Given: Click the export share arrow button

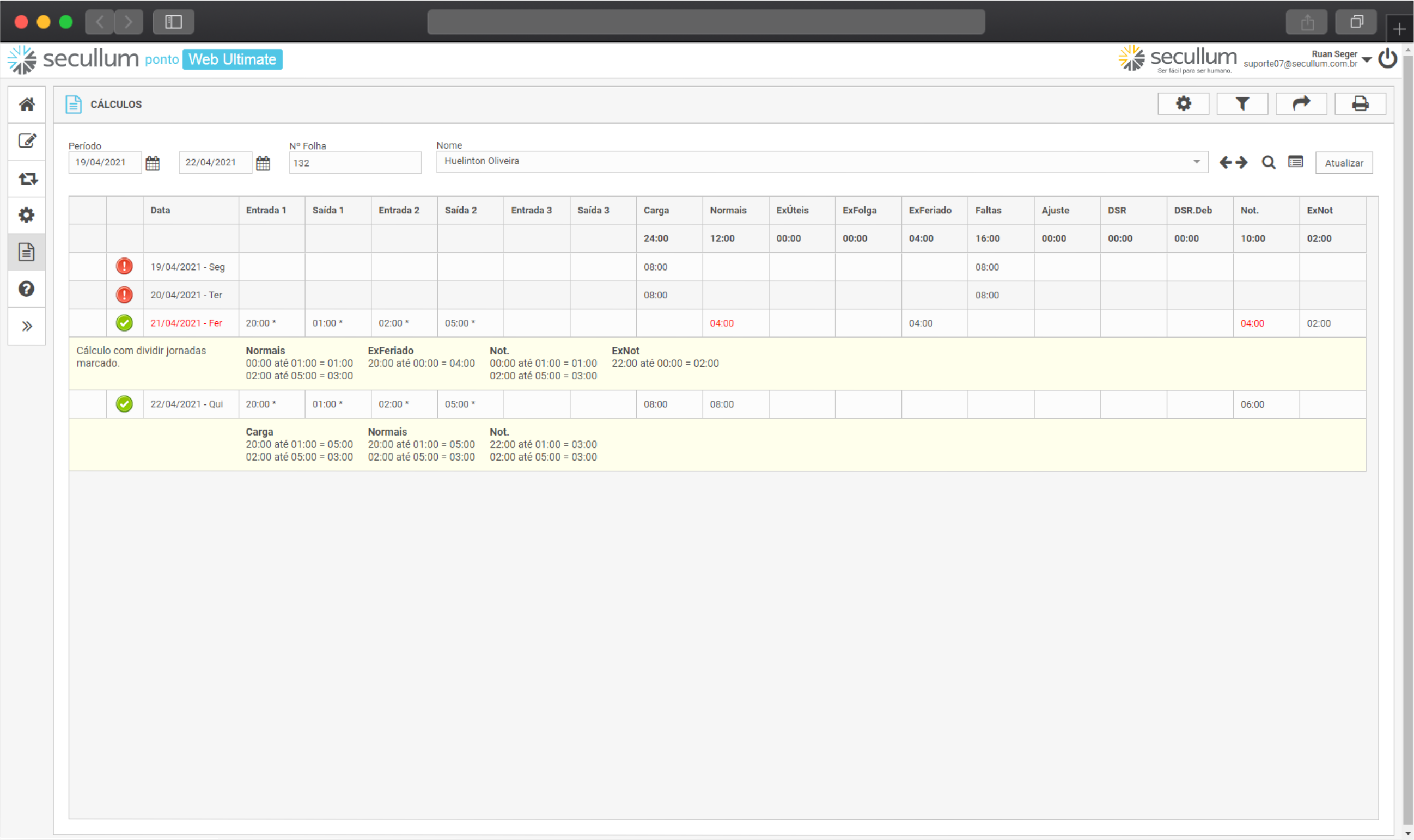Looking at the screenshot, I should point(1301,104).
